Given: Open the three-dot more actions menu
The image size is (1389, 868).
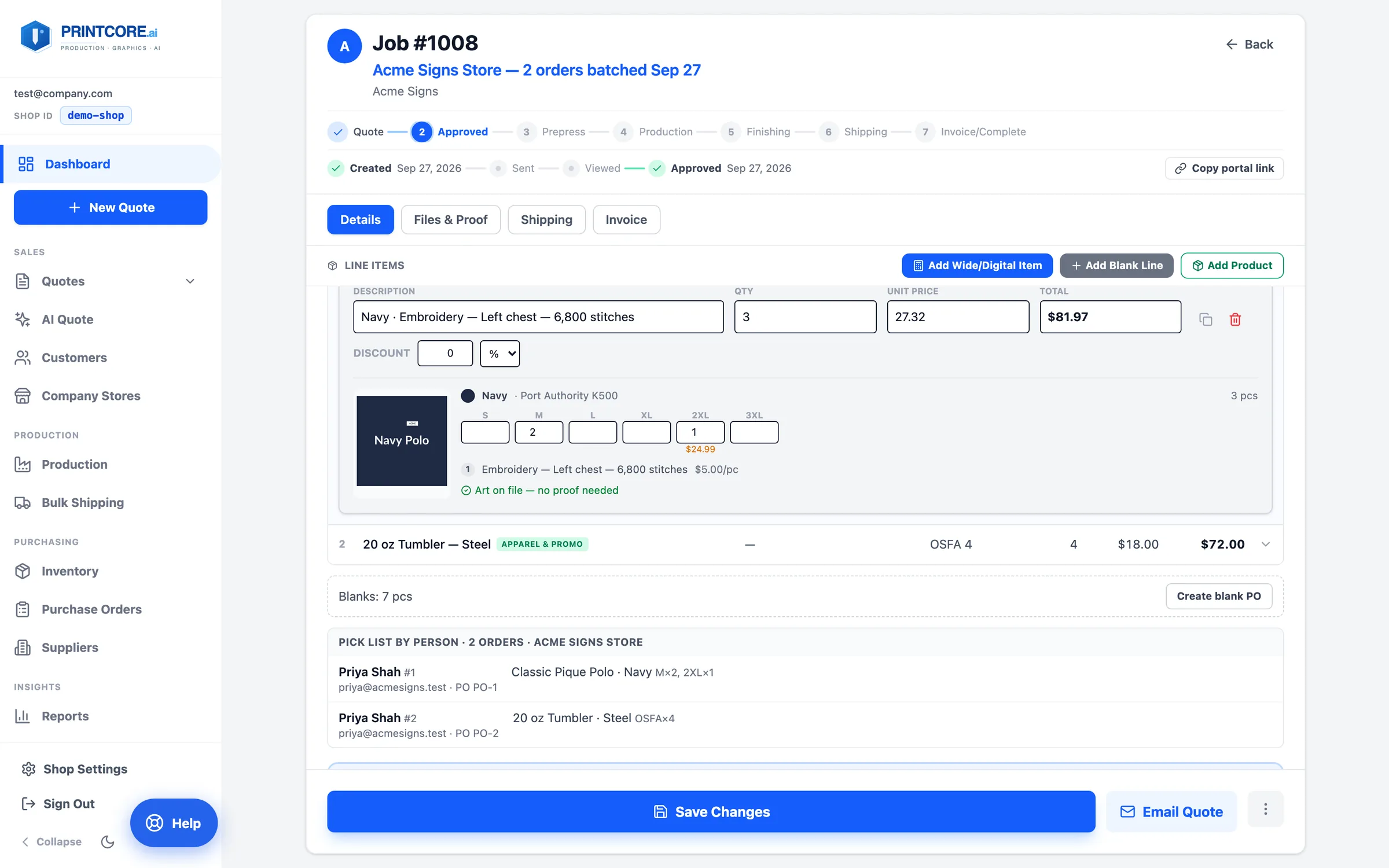Looking at the screenshot, I should [x=1265, y=809].
